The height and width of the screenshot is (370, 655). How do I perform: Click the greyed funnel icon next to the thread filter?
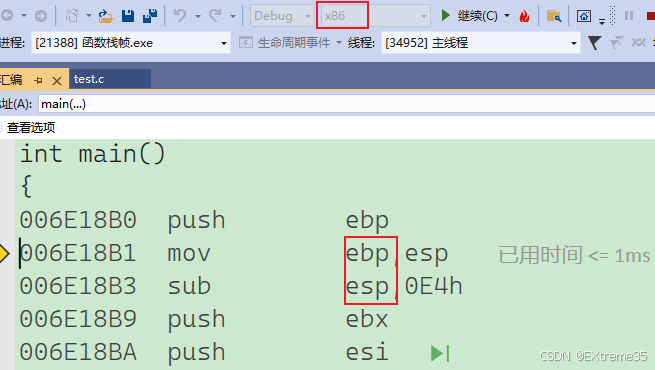(x=616, y=43)
